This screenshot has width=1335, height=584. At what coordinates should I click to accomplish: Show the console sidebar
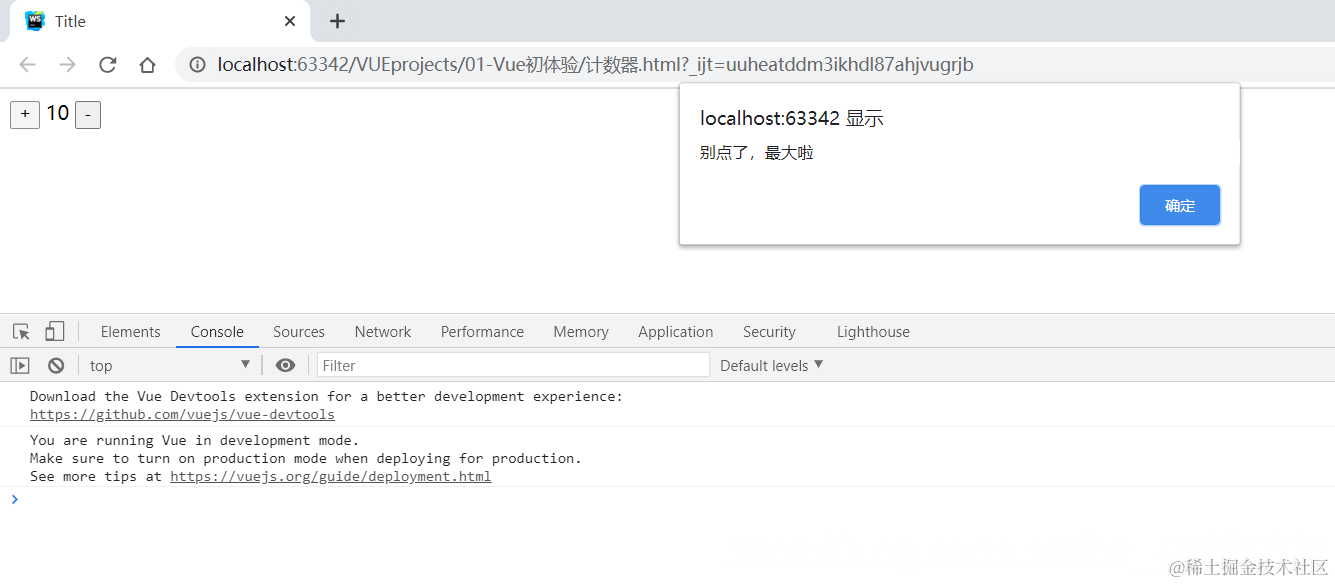[20, 365]
